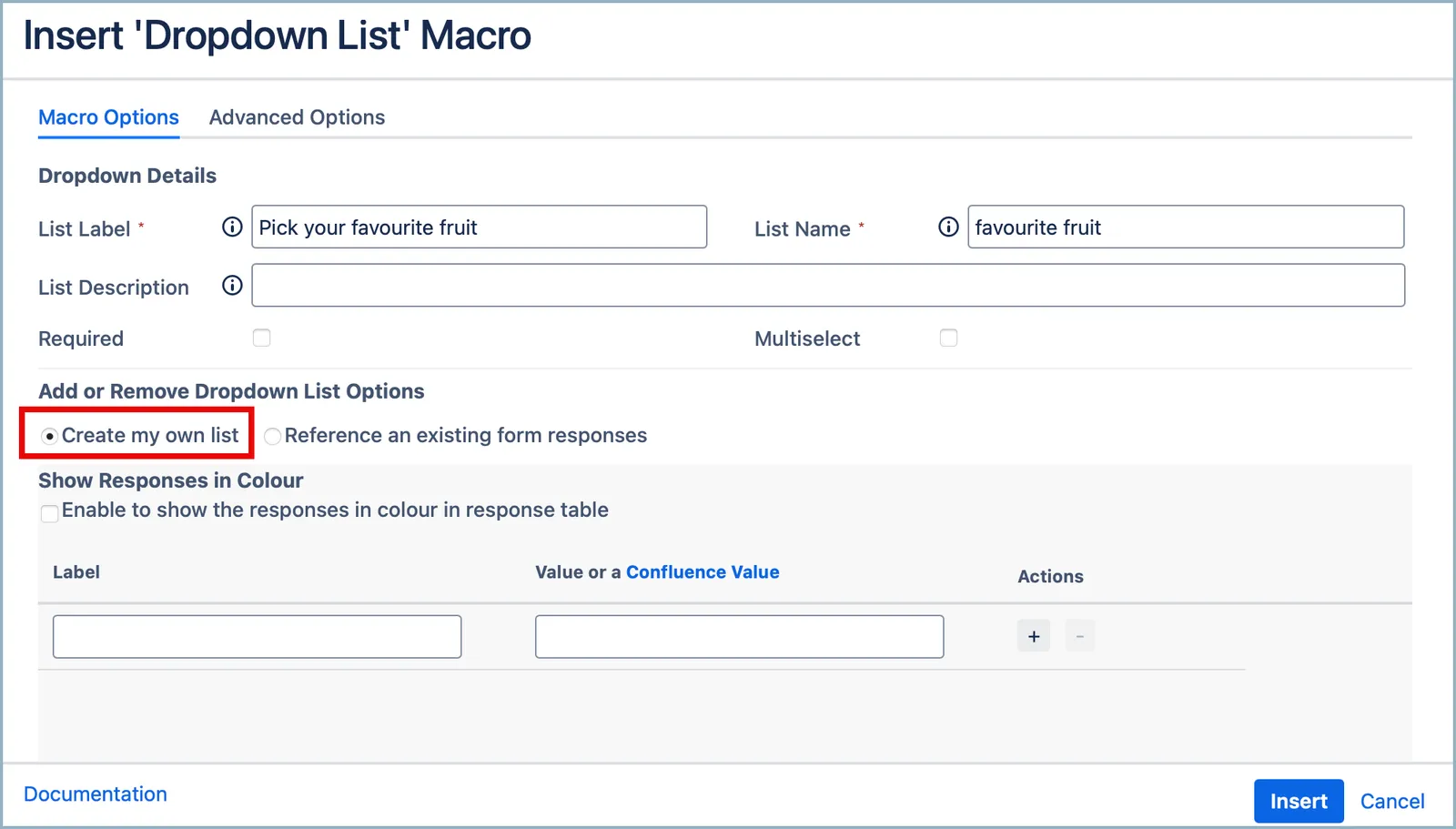
Task: Click the info icon next to List Name
Action: tap(948, 227)
